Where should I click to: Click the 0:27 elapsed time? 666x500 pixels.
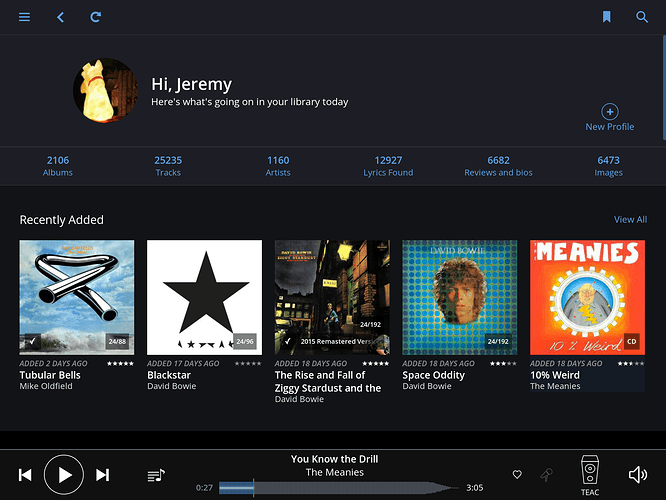click(204, 488)
